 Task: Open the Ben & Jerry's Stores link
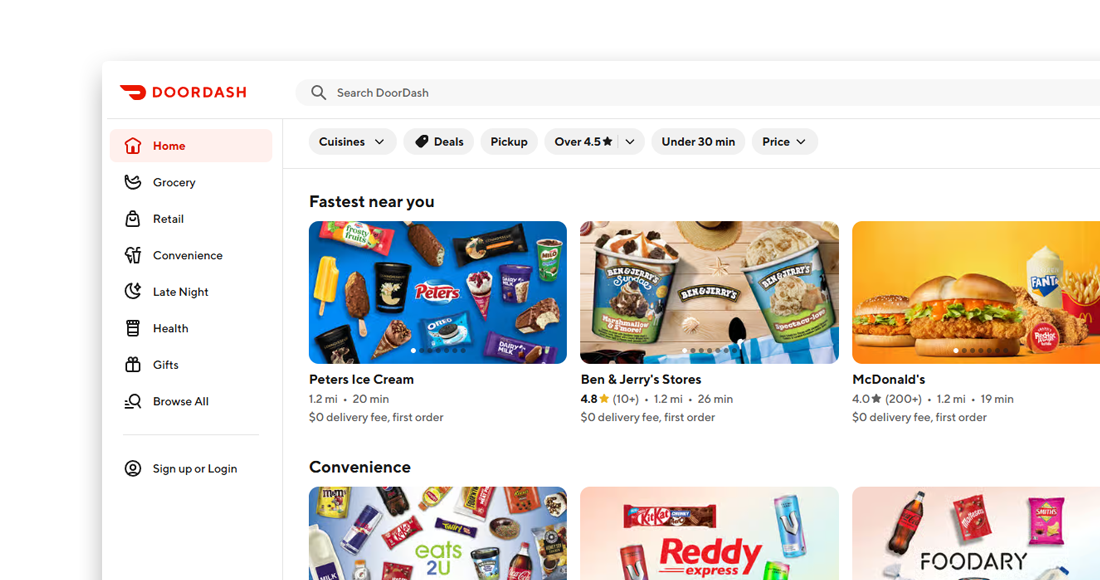click(x=640, y=379)
